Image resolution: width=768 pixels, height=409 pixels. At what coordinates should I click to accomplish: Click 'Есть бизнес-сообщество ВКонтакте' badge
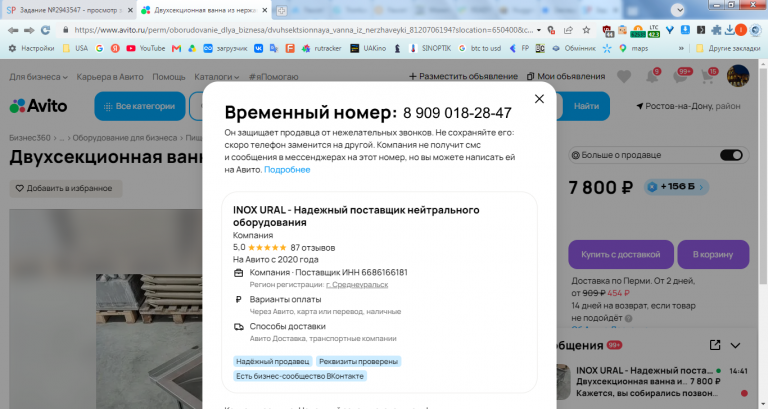pos(300,376)
